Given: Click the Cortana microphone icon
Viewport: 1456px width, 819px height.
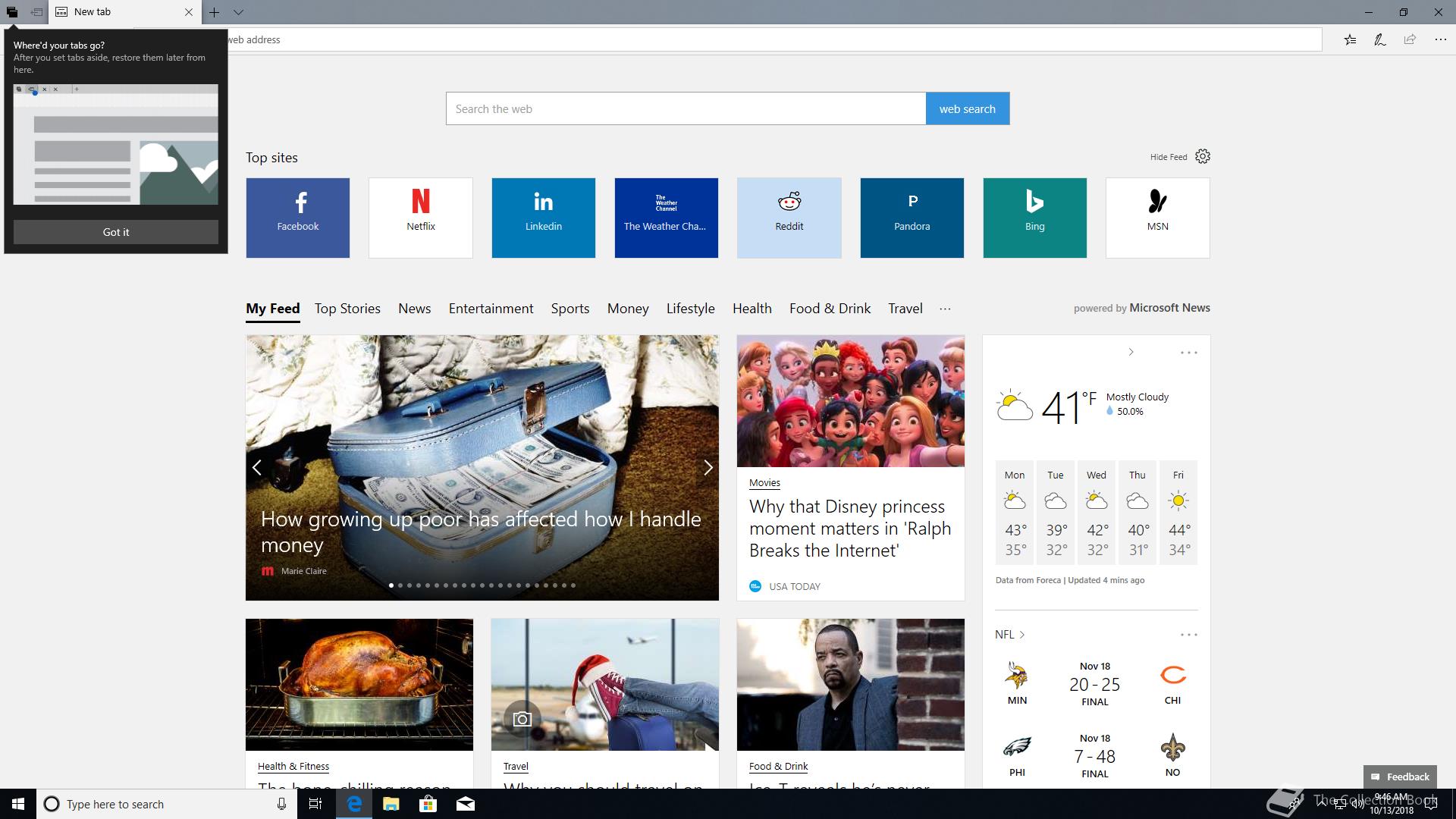Looking at the screenshot, I should (x=281, y=804).
